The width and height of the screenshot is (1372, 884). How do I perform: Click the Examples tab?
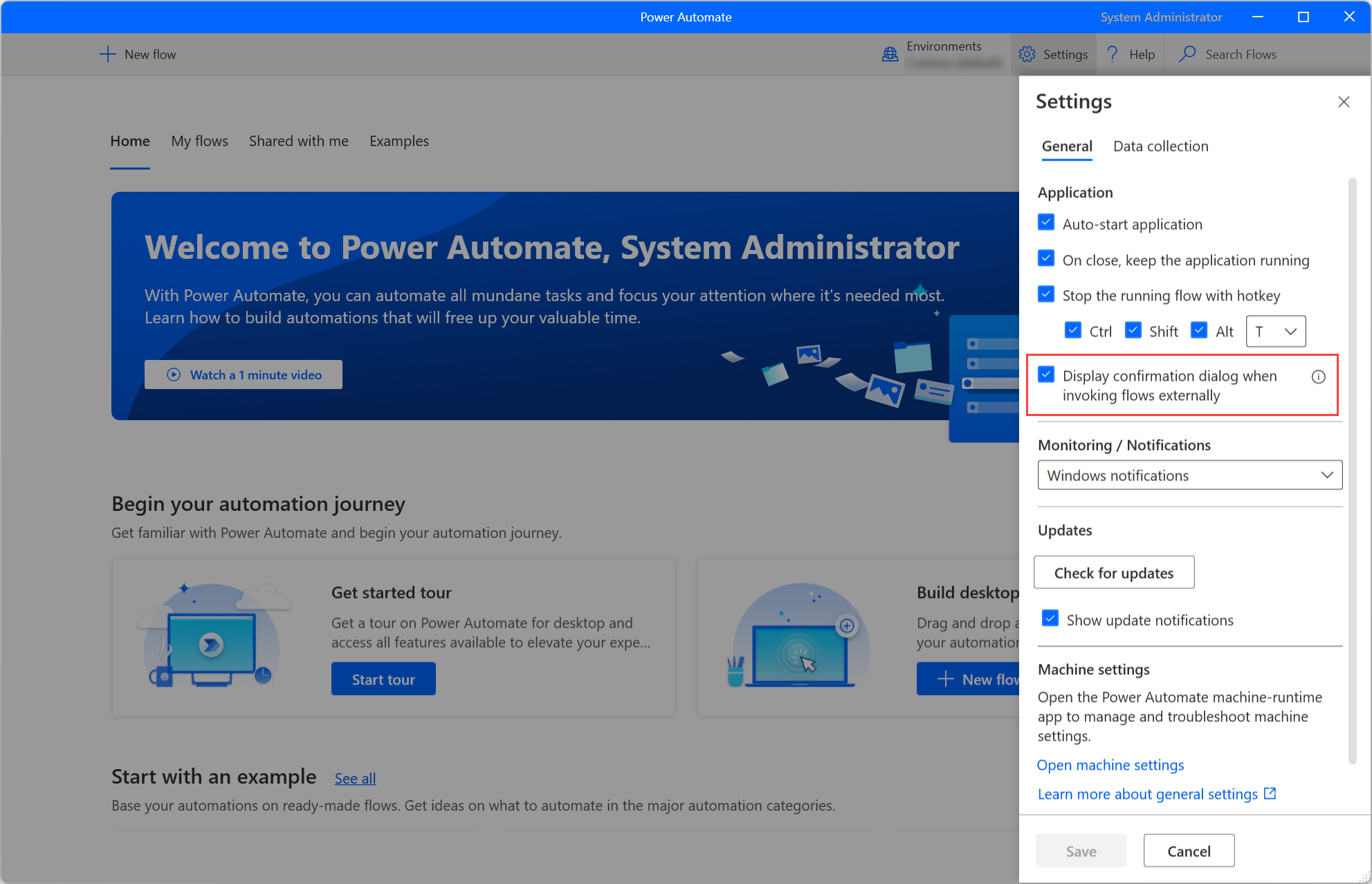[400, 141]
